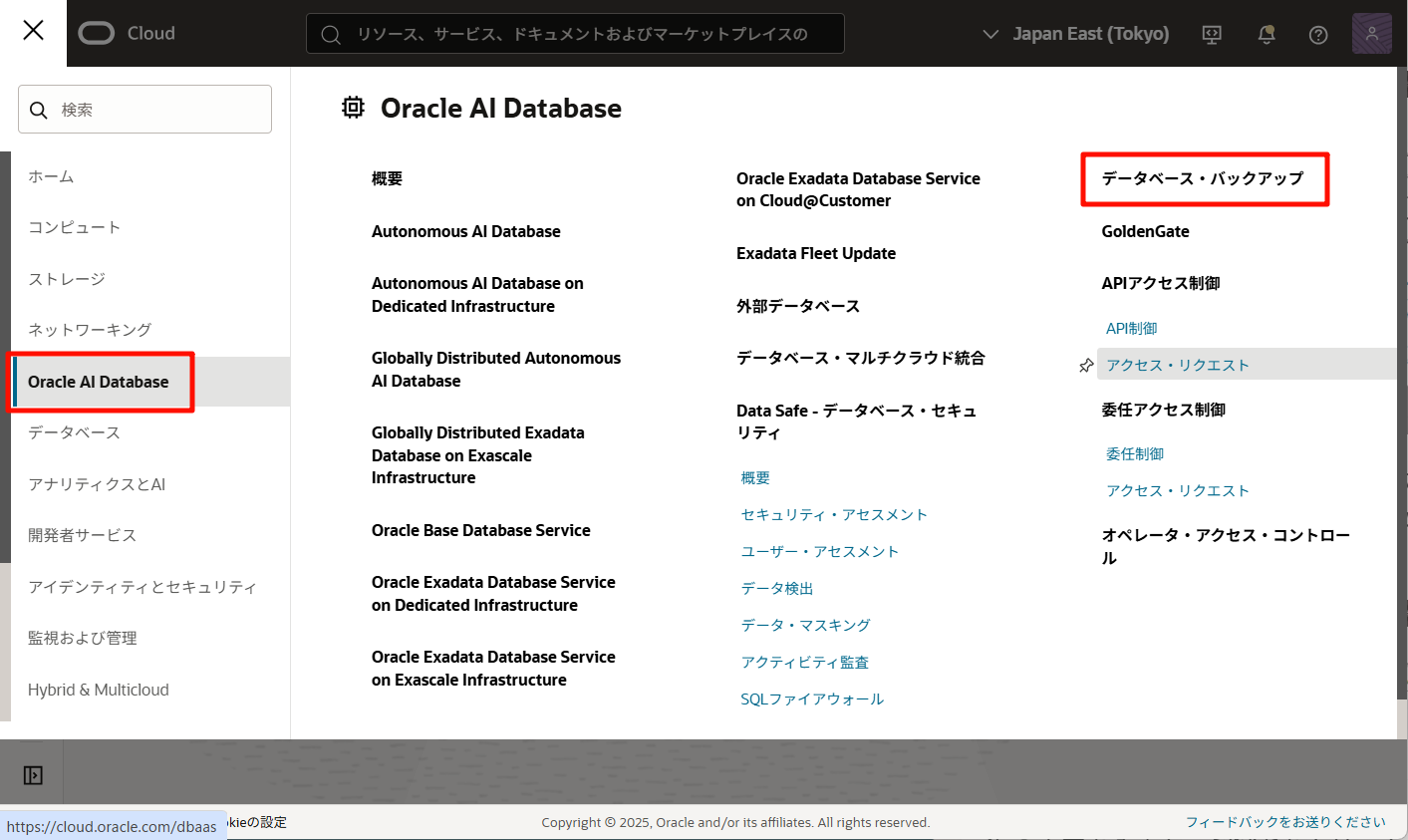Viewport: 1408px width, 840px height.
Task: Open 外部データベース
Action: [x=798, y=306]
